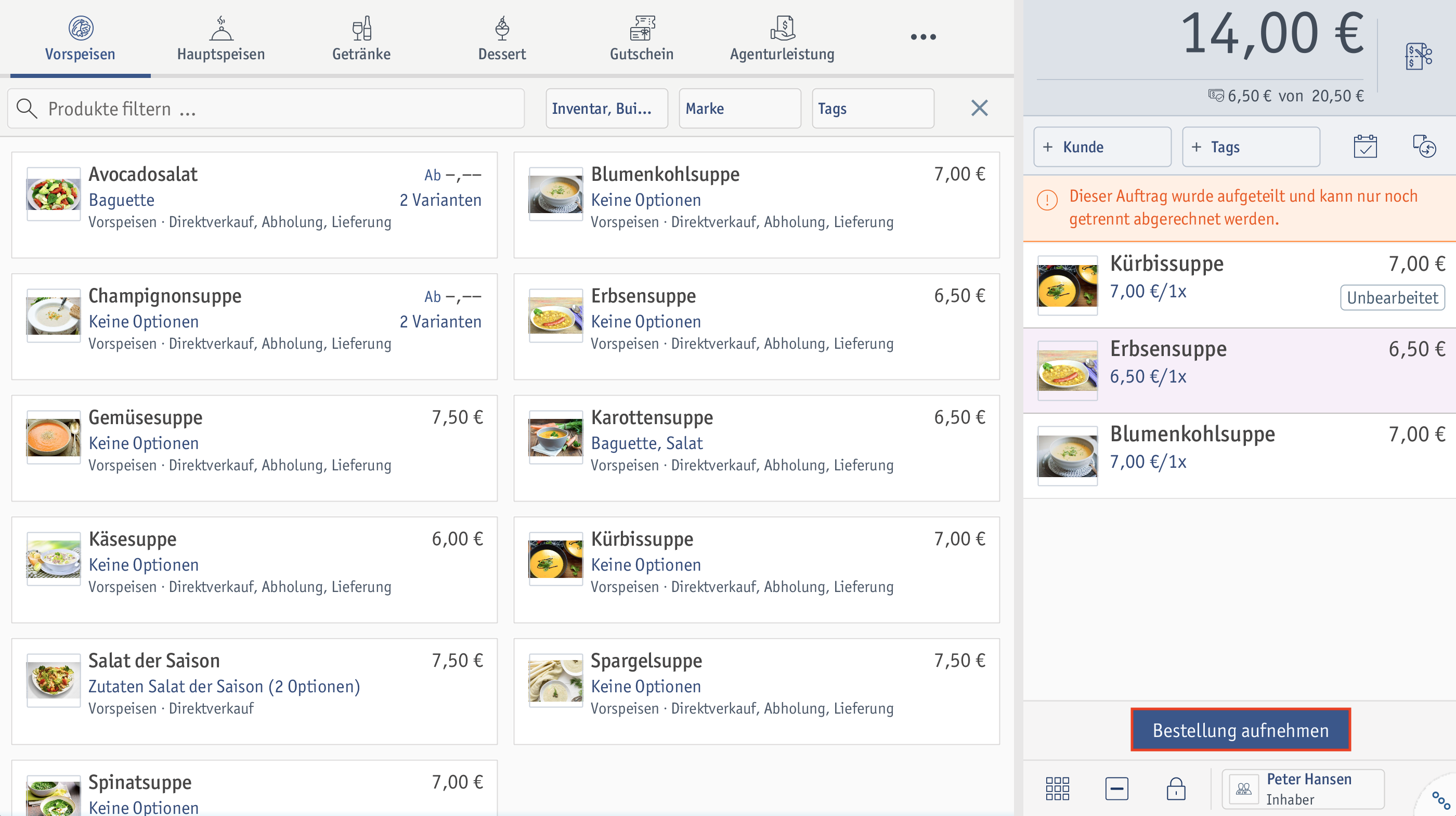Click the Gutschein voucher icon
The height and width of the screenshot is (816, 1456).
642,28
